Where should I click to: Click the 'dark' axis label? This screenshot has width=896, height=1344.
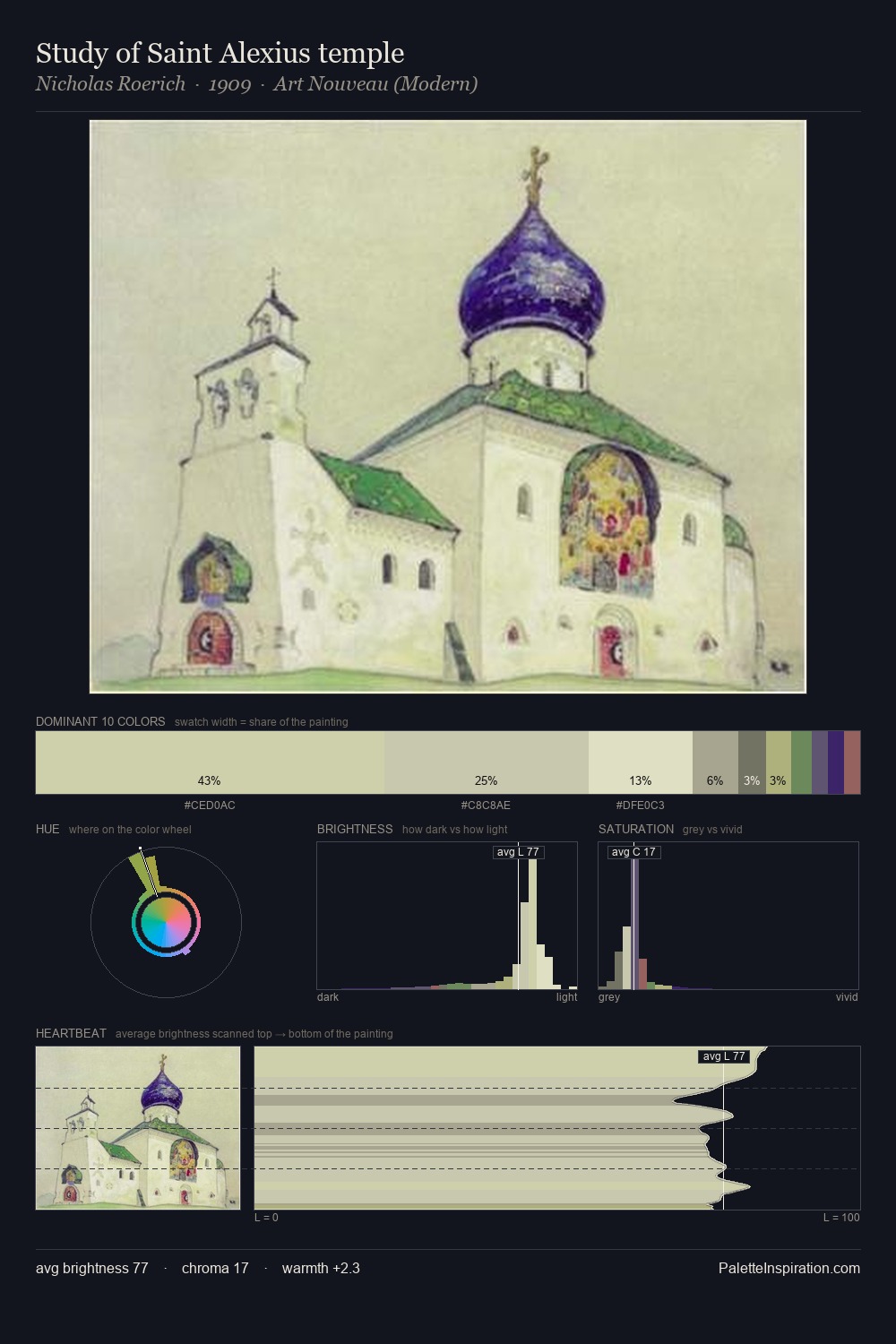pos(328,996)
